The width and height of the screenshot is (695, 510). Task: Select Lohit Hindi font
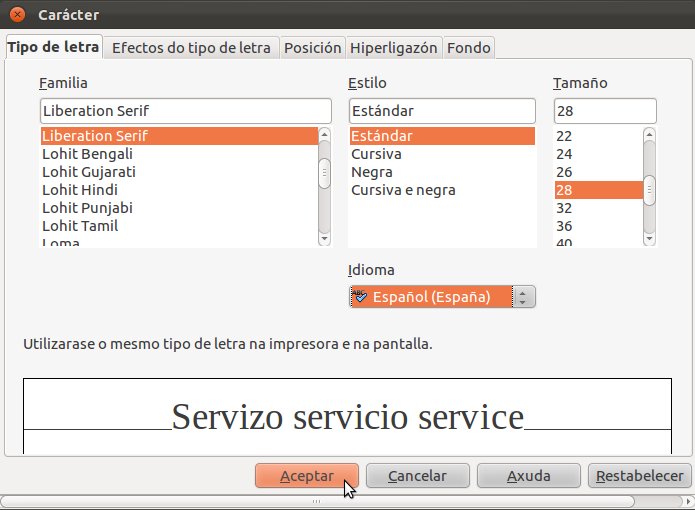tap(179, 190)
